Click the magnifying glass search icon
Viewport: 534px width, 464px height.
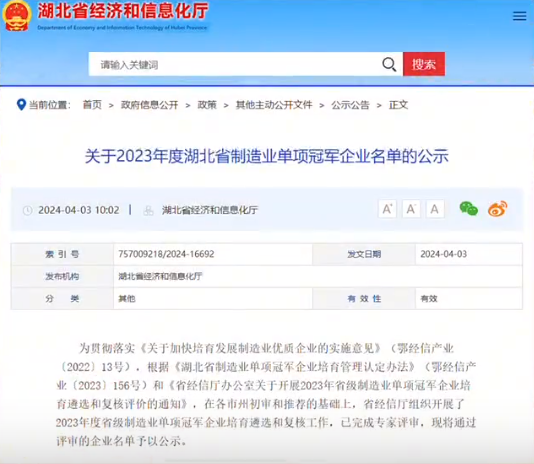389,64
